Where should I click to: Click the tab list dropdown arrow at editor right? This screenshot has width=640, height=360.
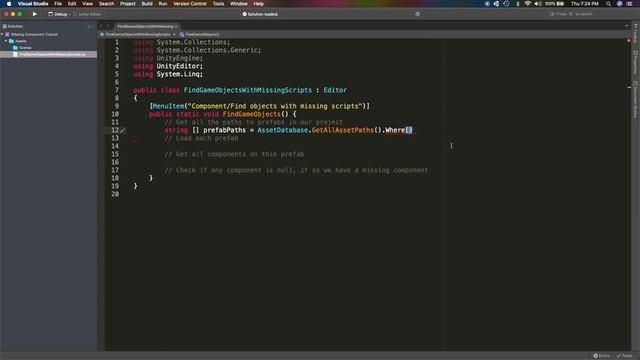tap(627, 26)
